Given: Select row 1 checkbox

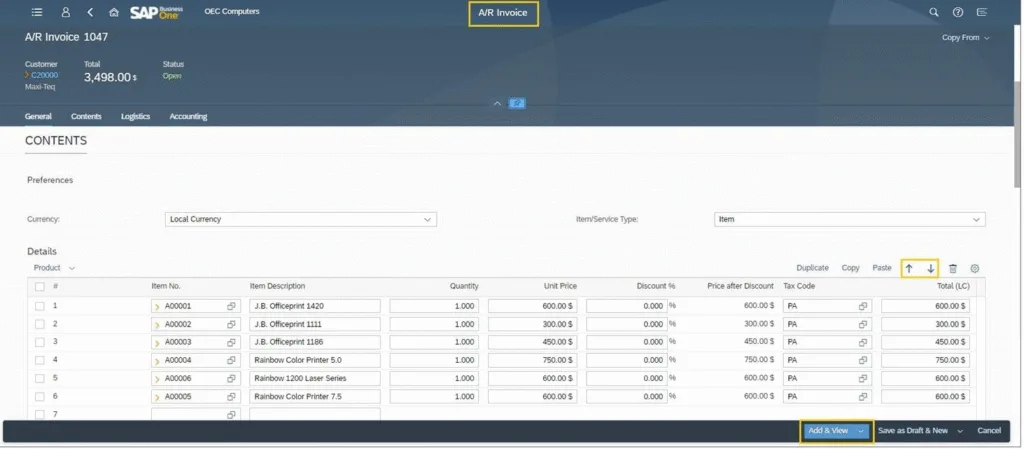Looking at the screenshot, I should [40, 306].
